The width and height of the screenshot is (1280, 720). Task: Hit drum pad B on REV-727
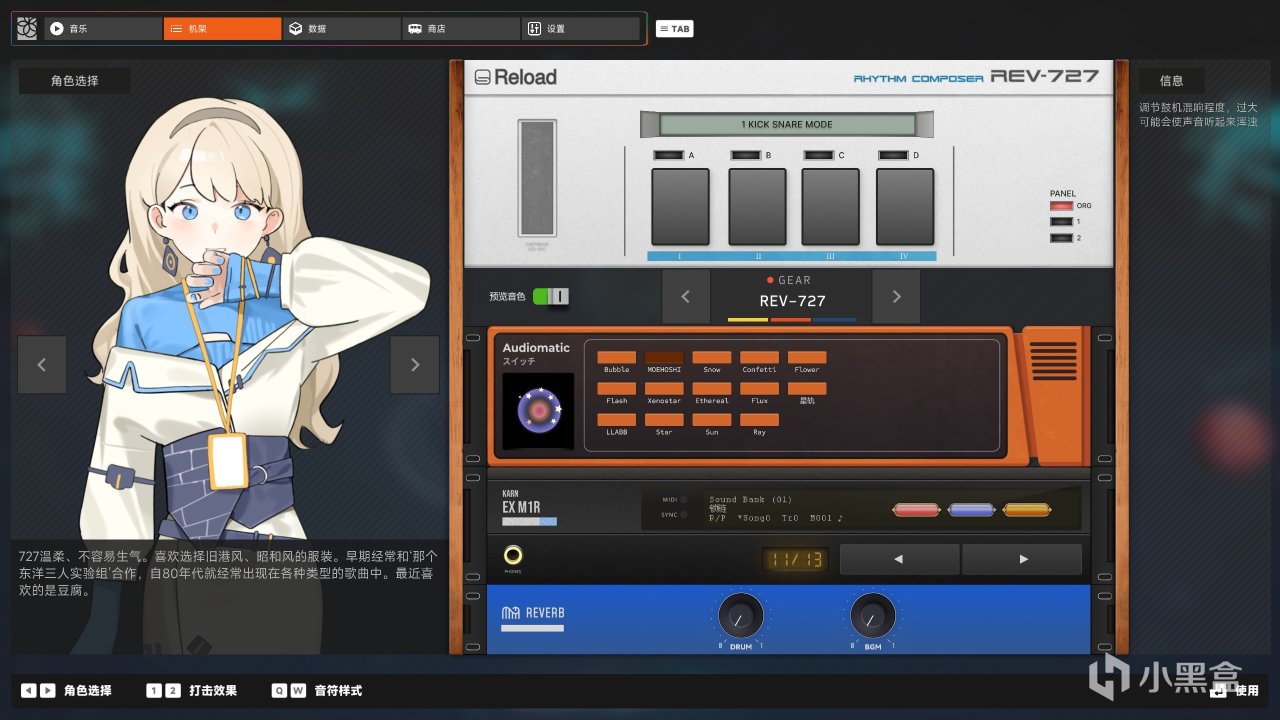[758, 206]
